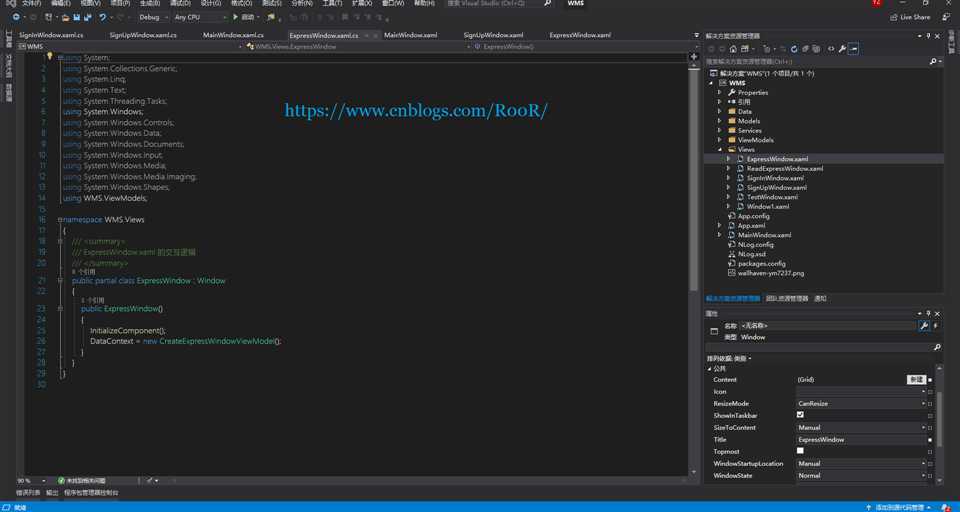Open the Output tab at the bottom

(x=53, y=492)
